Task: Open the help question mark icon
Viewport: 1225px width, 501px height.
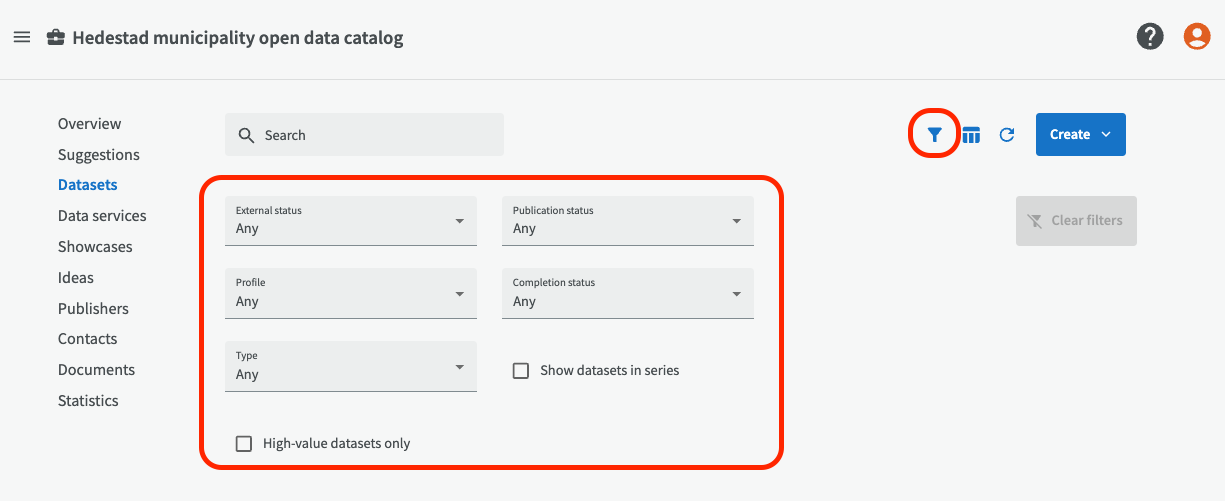Action: tap(1150, 37)
